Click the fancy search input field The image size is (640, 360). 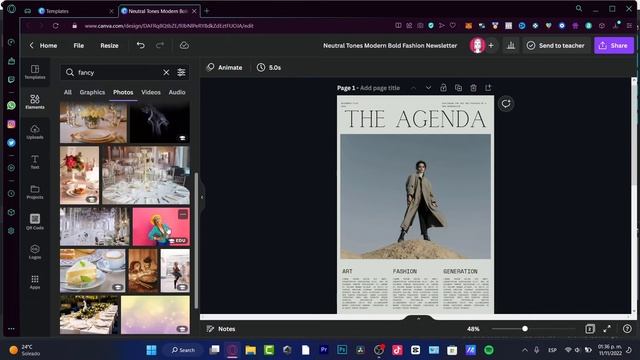point(118,72)
